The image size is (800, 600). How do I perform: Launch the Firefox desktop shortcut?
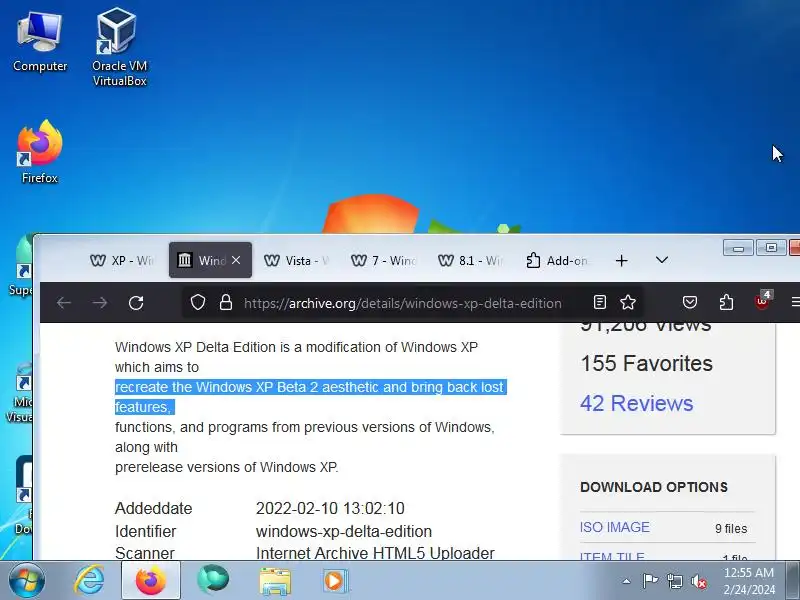point(39,152)
